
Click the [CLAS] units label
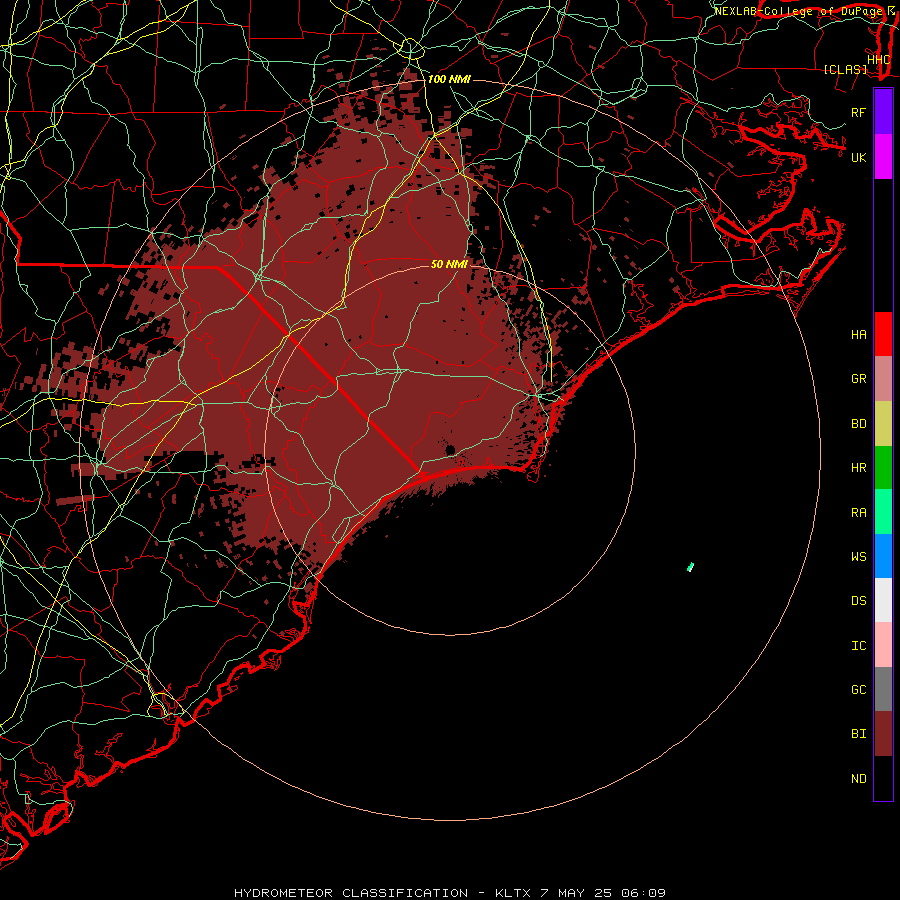(845, 69)
